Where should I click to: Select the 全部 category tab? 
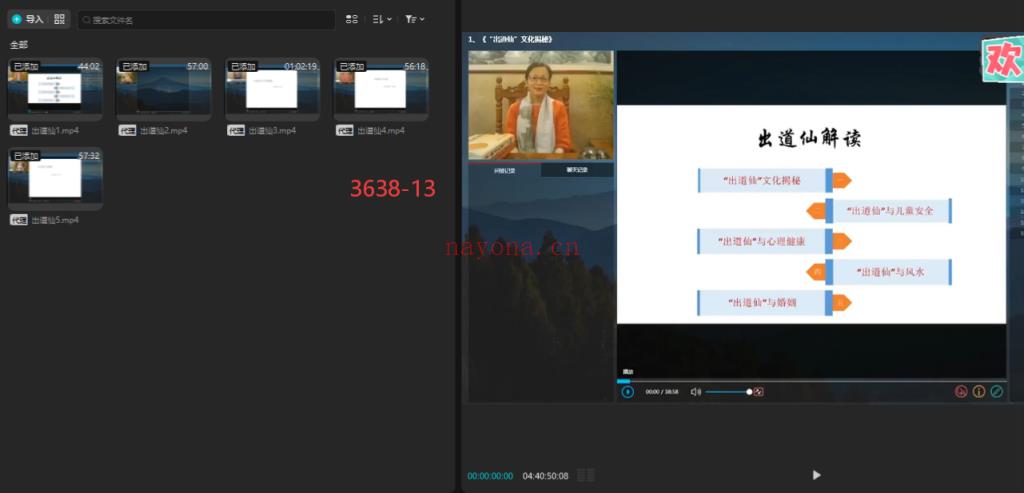tap(19, 44)
